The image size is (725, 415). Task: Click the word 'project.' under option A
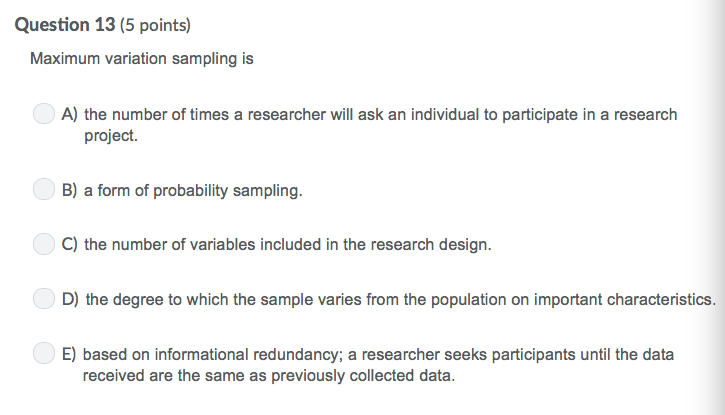pyautogui.click(x=111, y=135)
